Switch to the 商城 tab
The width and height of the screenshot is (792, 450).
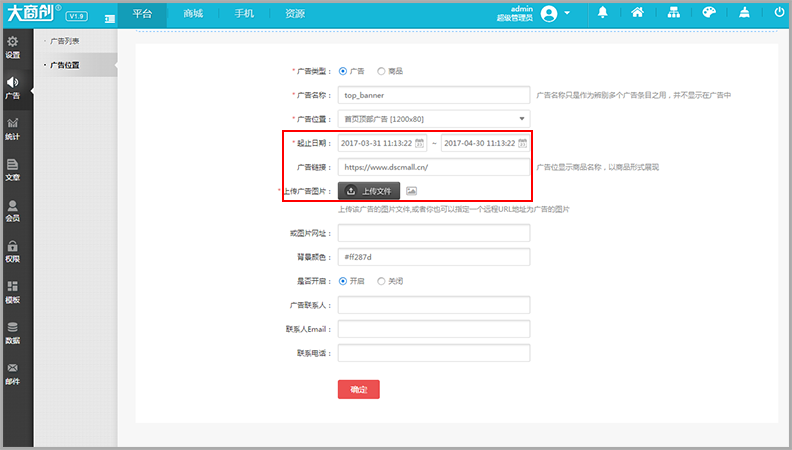coord(193,14)
